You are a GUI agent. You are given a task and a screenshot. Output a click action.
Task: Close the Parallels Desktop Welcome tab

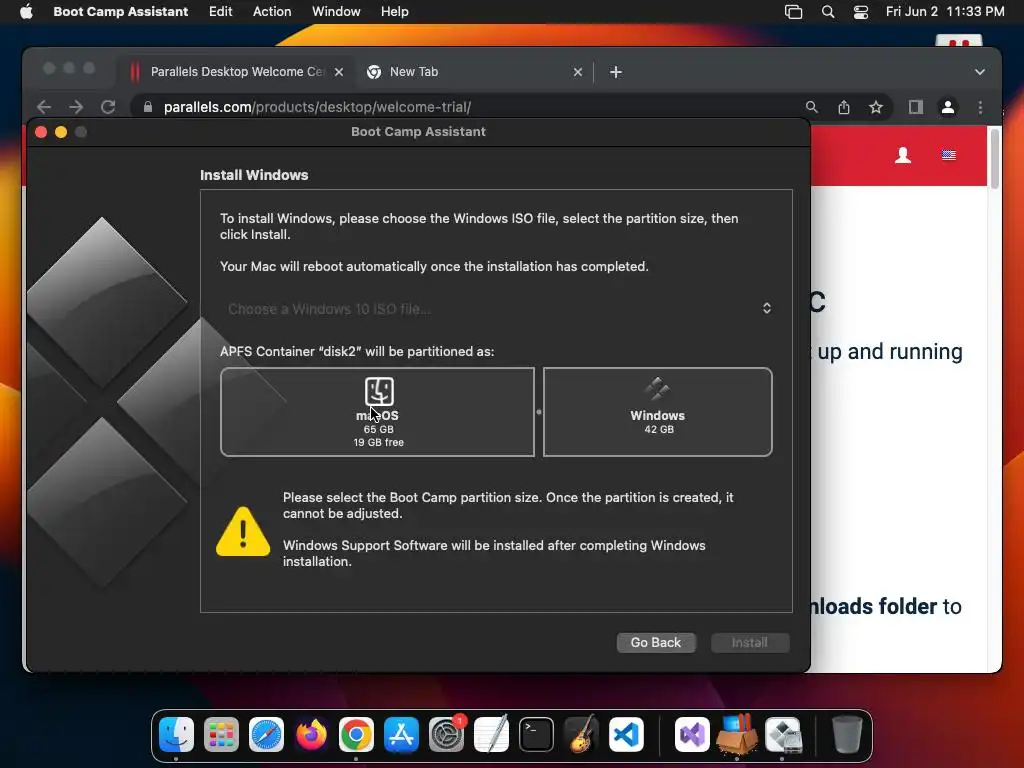pyautogui.click(x=339, y=72)
